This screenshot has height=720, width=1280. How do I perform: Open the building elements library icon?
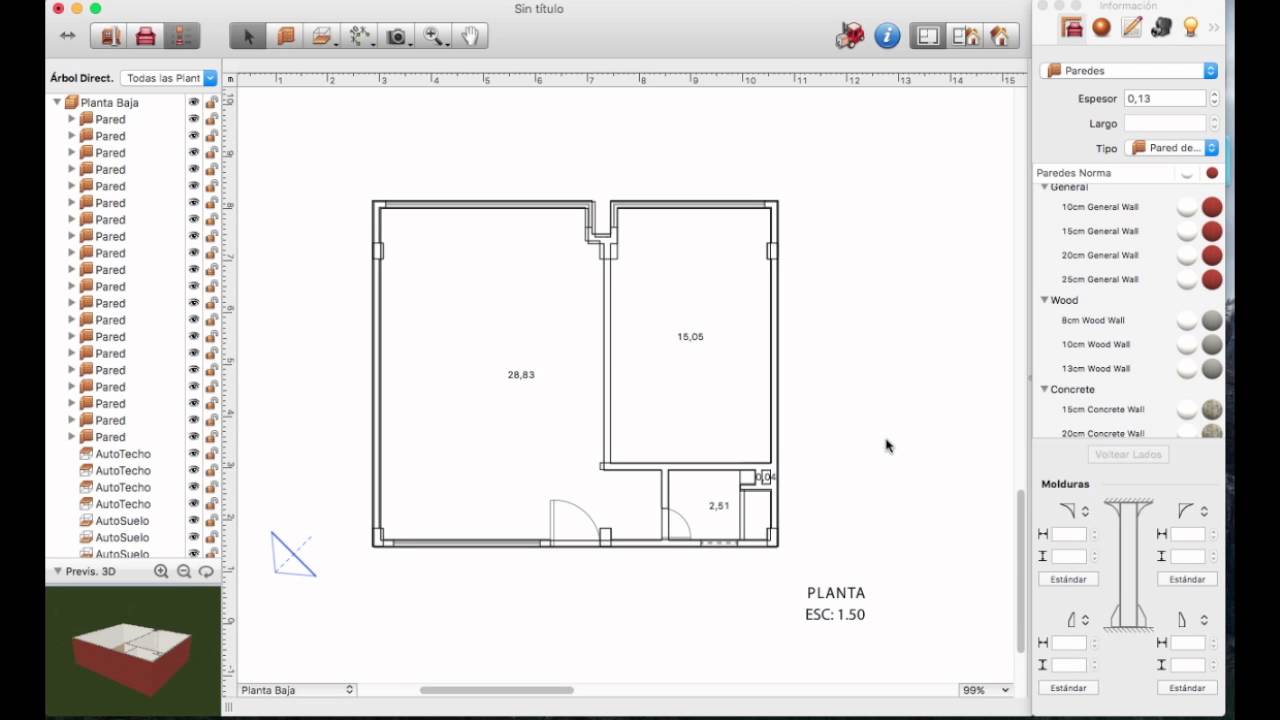tap(111, 36)
